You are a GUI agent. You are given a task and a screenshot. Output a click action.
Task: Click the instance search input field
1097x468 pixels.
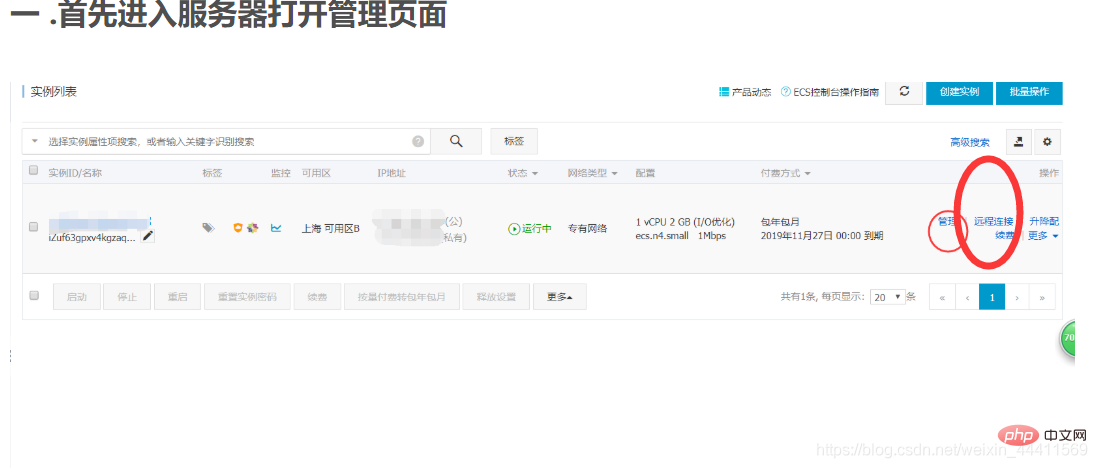225,142
